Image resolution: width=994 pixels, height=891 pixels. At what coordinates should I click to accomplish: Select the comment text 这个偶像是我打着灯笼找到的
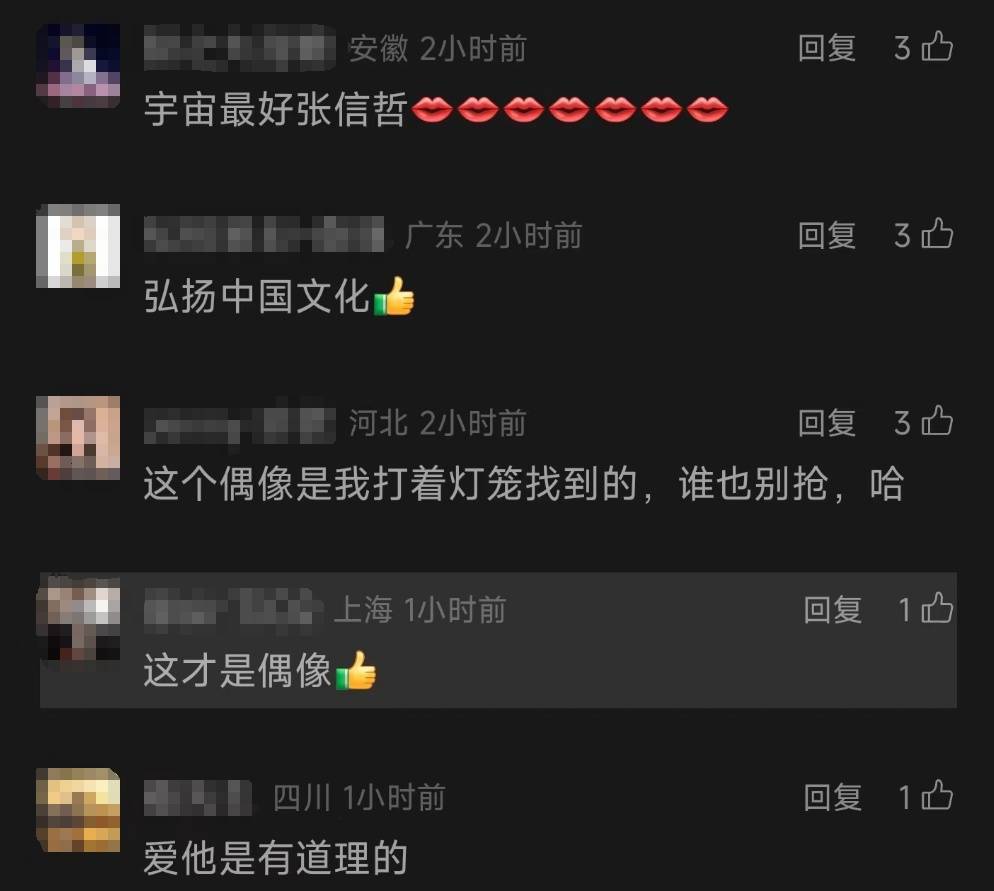pyautogui.click(x=390, y=484)
